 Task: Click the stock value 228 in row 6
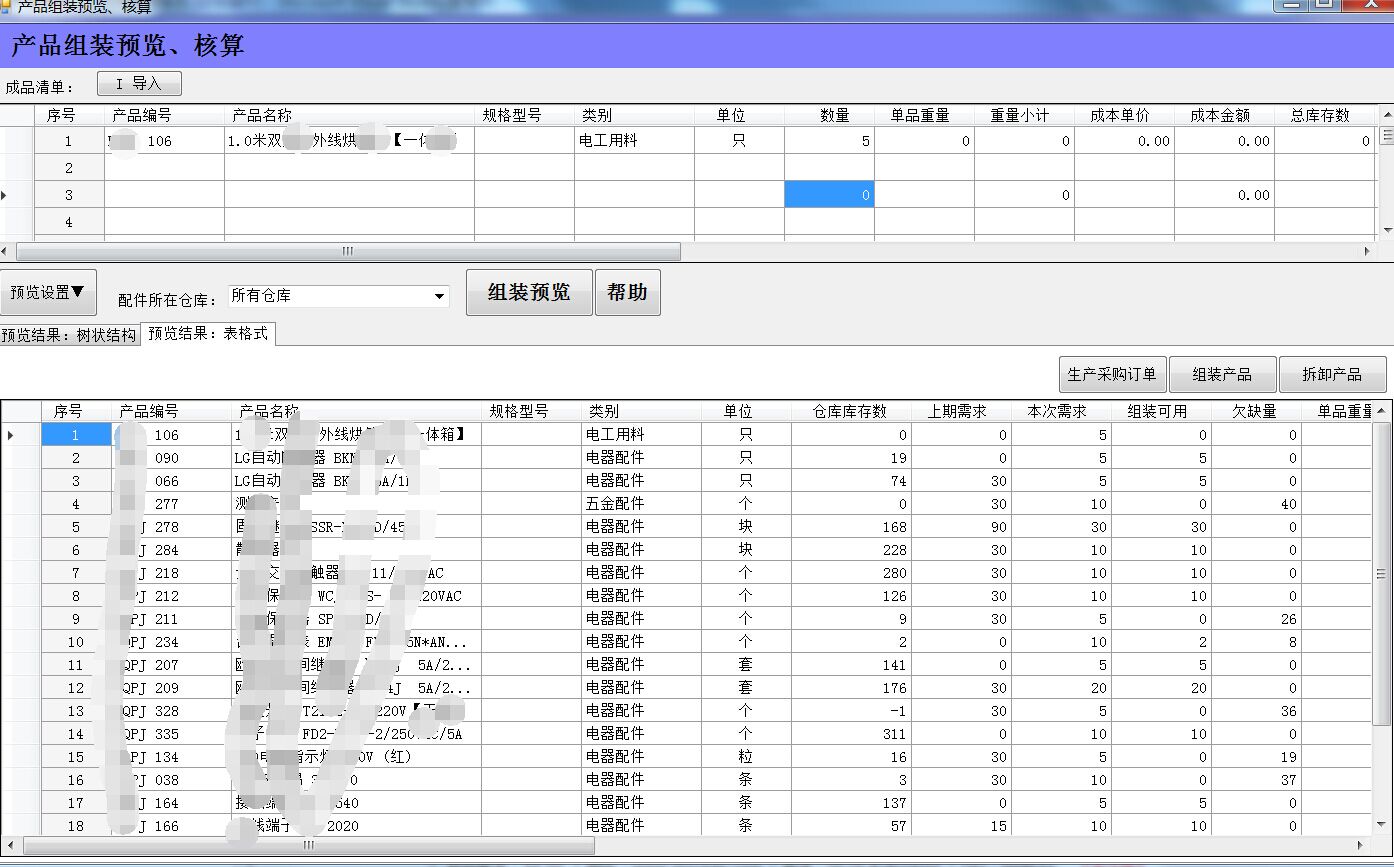(851, 550)
